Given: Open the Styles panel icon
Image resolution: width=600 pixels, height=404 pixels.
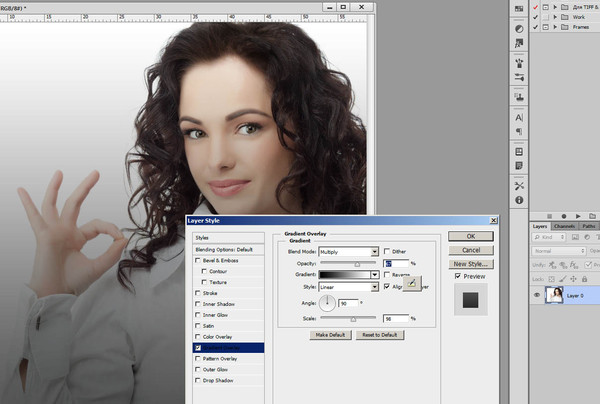Looking at the screenshot, I should coord(519,44).
